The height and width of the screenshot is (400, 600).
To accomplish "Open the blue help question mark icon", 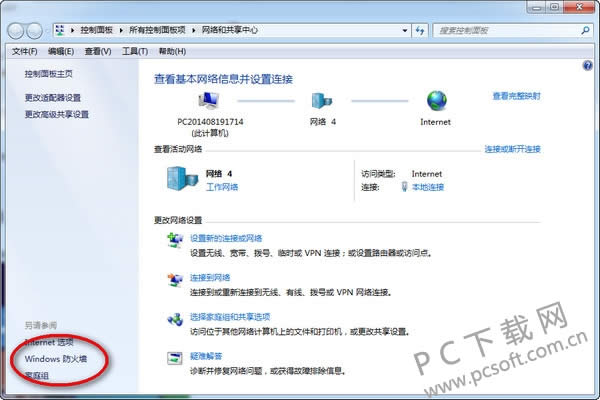I will click(x=587, y=65).
